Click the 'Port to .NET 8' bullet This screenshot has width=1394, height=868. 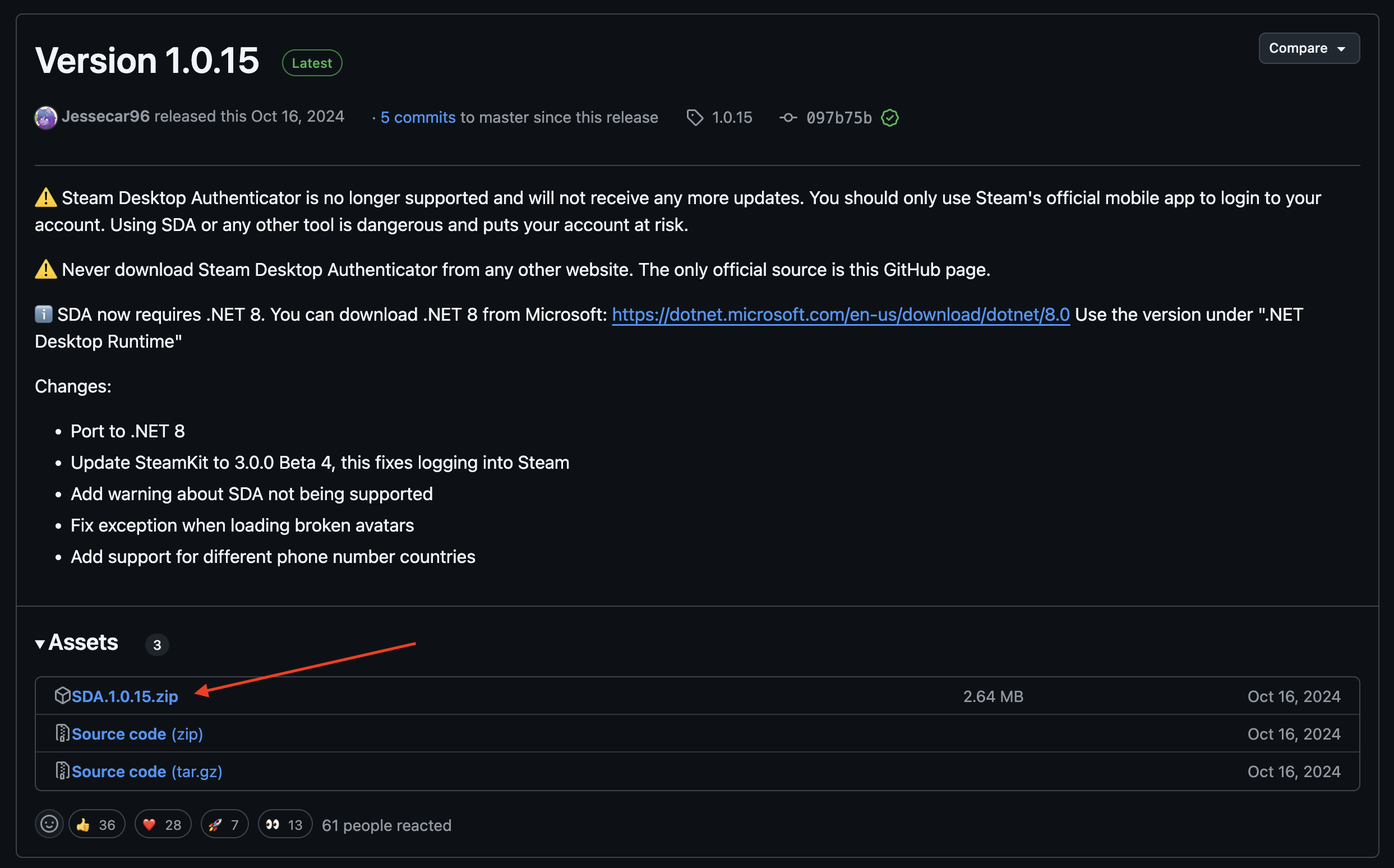pyautogui.click(x=127, y=431)
